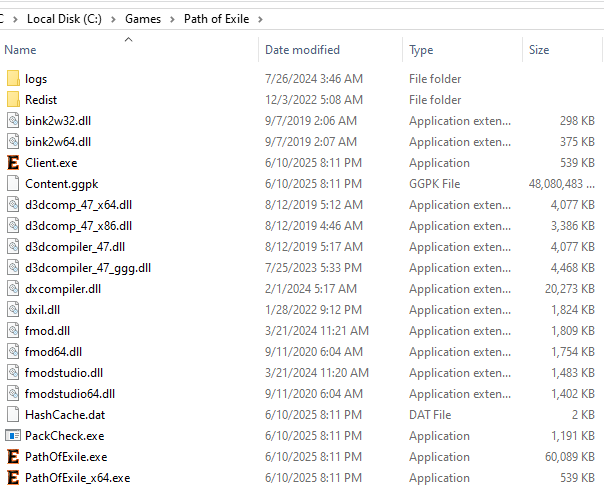Select the file name 'HashCache.dat'
Image resolution: width=604 pixels, height=489 pixels.
65,415
